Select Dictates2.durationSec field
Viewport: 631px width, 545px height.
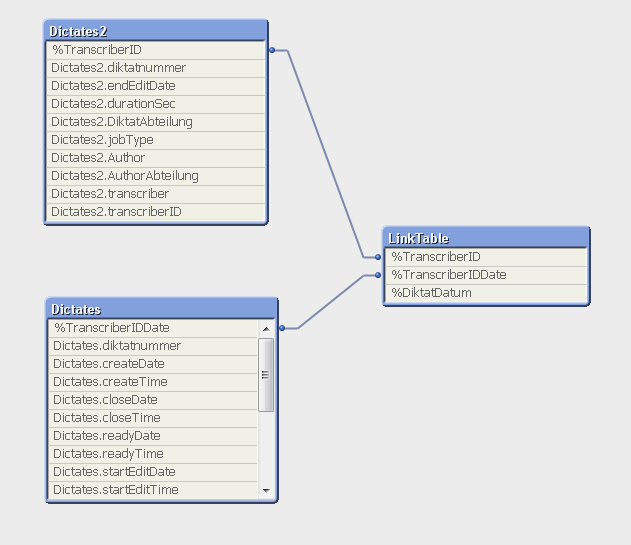[x=156, y=104]
